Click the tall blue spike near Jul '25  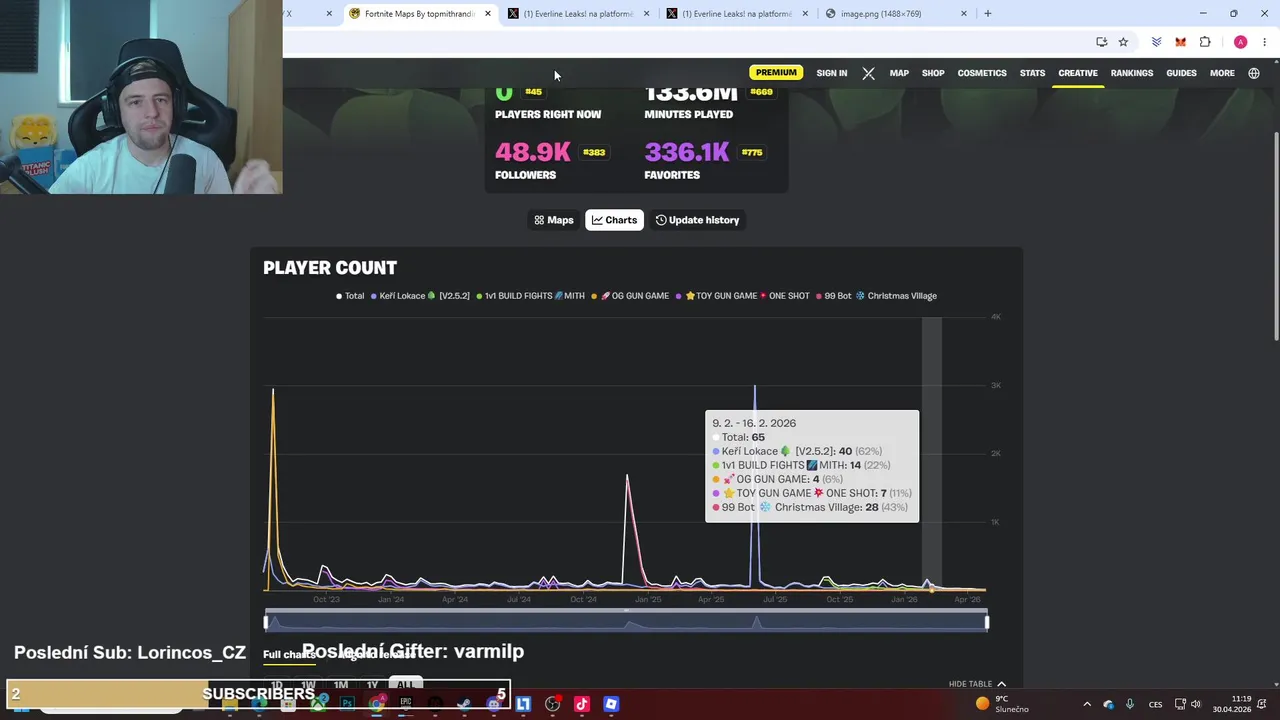click(755, 486)
